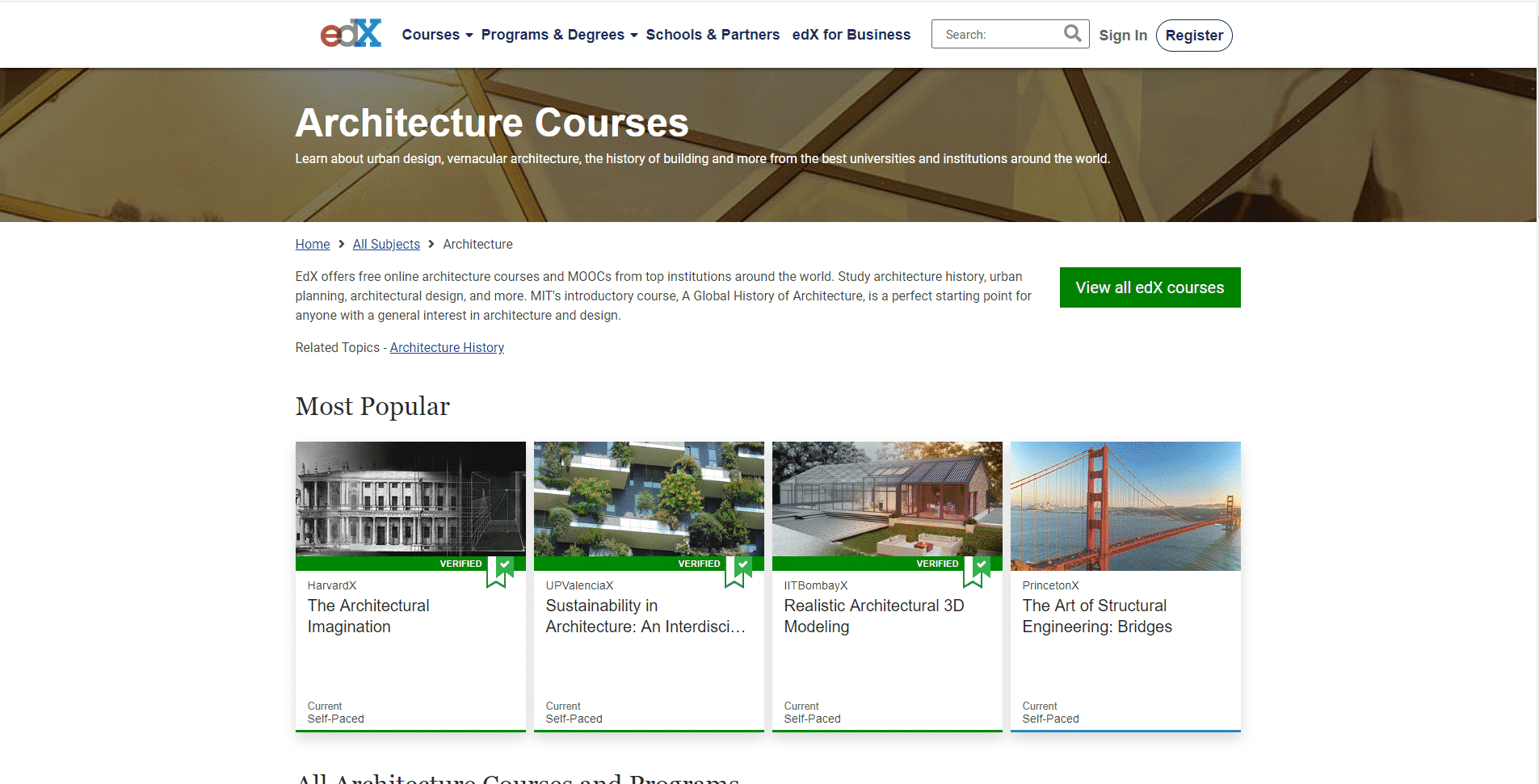Open the All Subjects breadcrumb link
Screen dimensions: 1539x784
[386, 244]
